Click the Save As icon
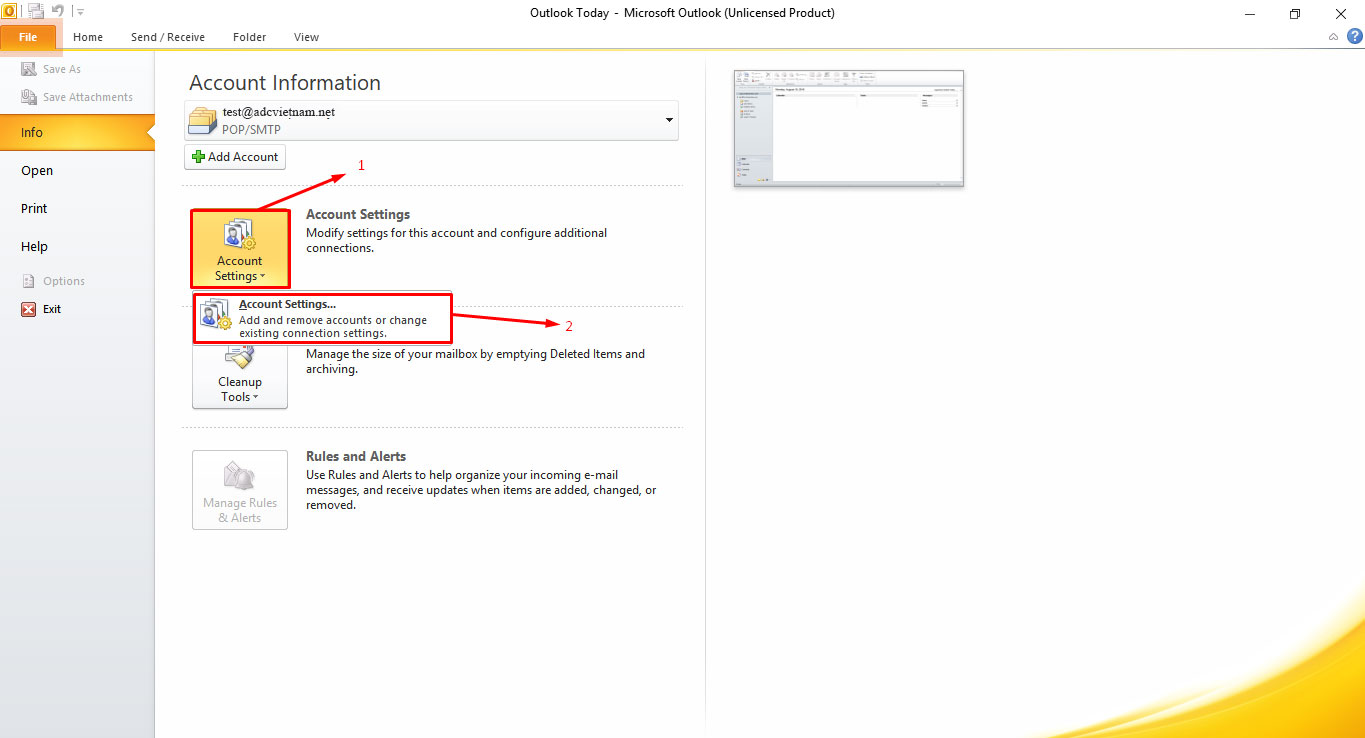Viewport: 1365px width, 738px height. 29,69
